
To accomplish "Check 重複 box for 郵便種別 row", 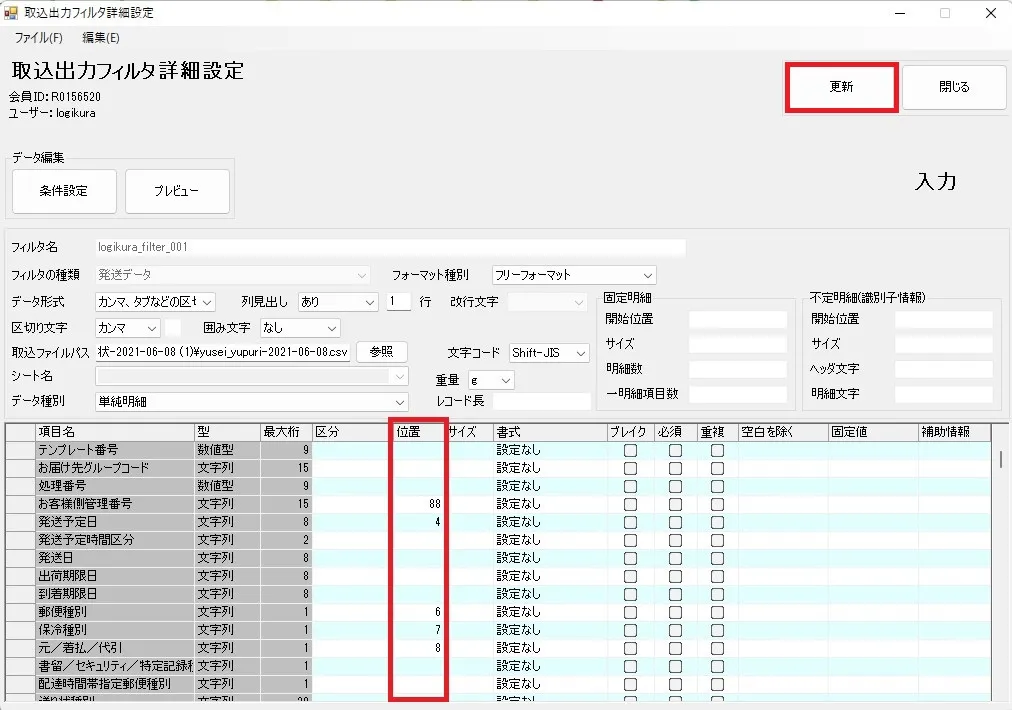I will tap(717, 612).
